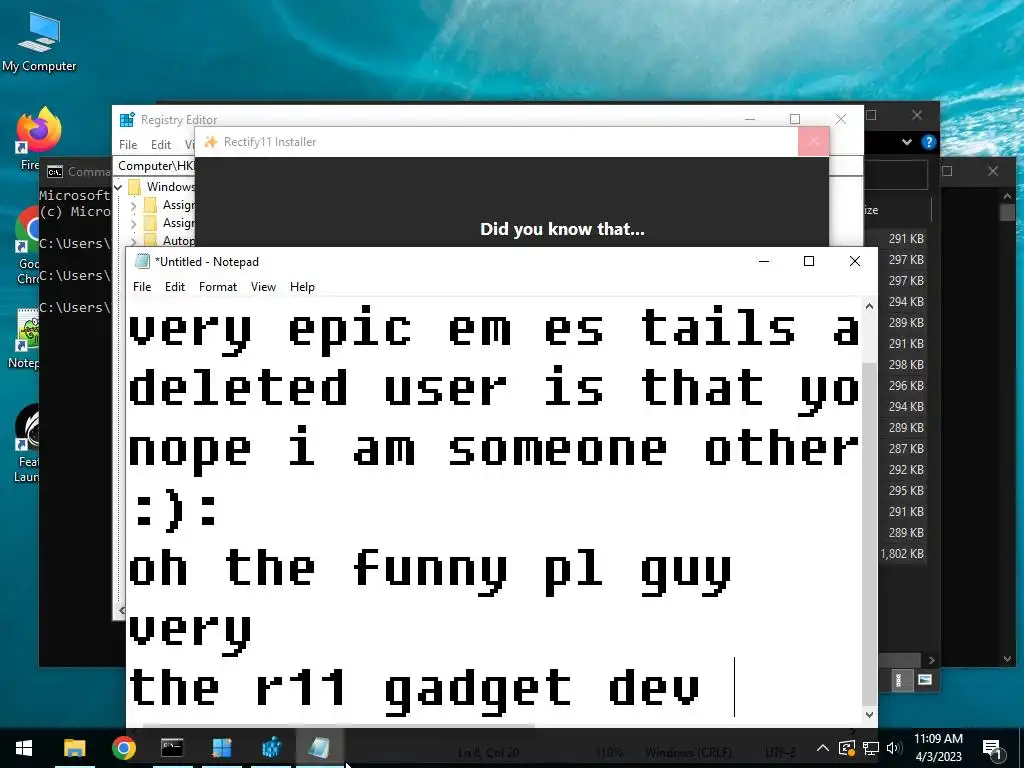Switch Explorer to large icons view
The height and width of the screenshot is (768, 1024).
click(x=924, y=680)
